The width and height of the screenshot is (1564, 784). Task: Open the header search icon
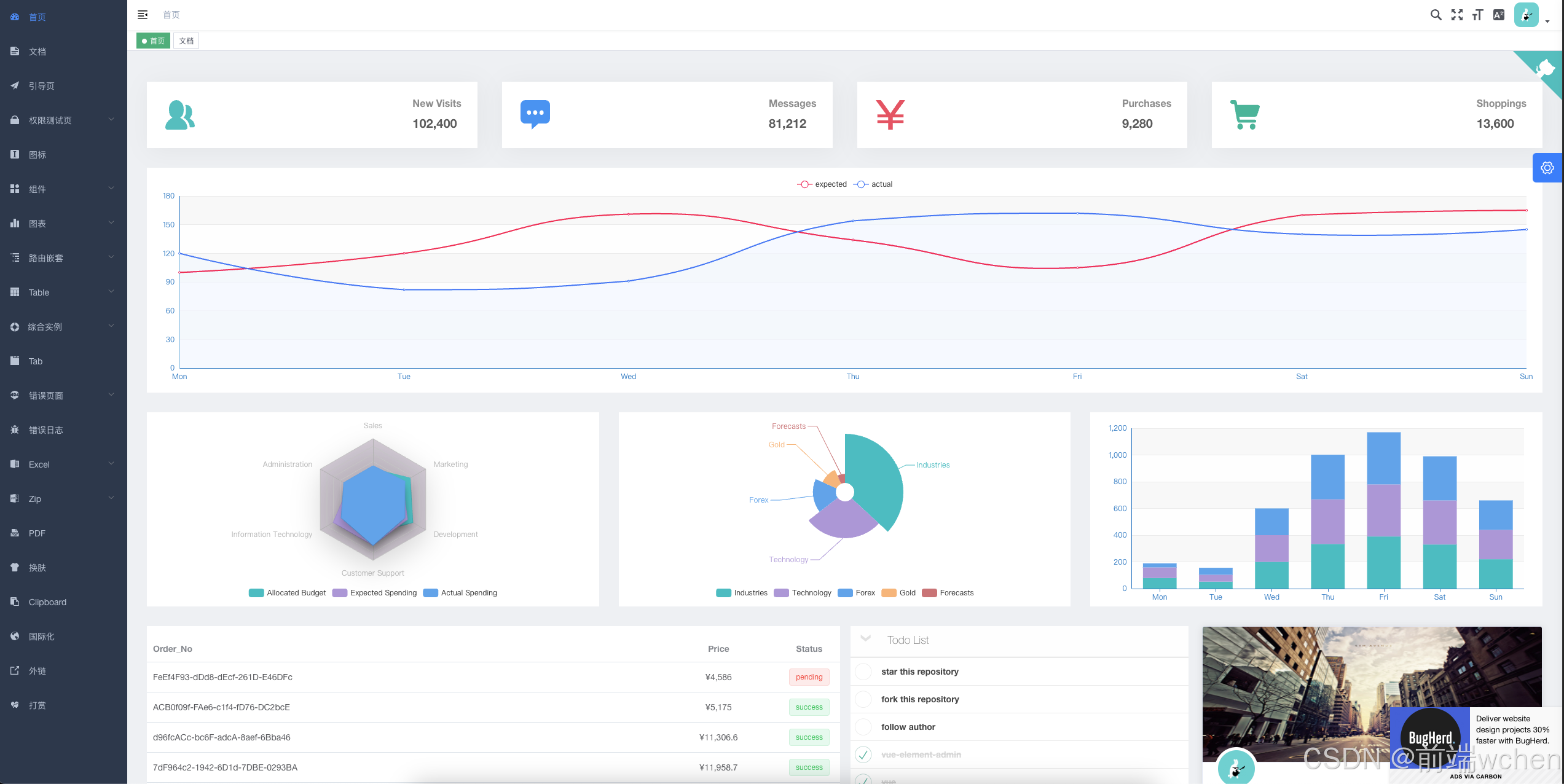(x=1436, y=15)
